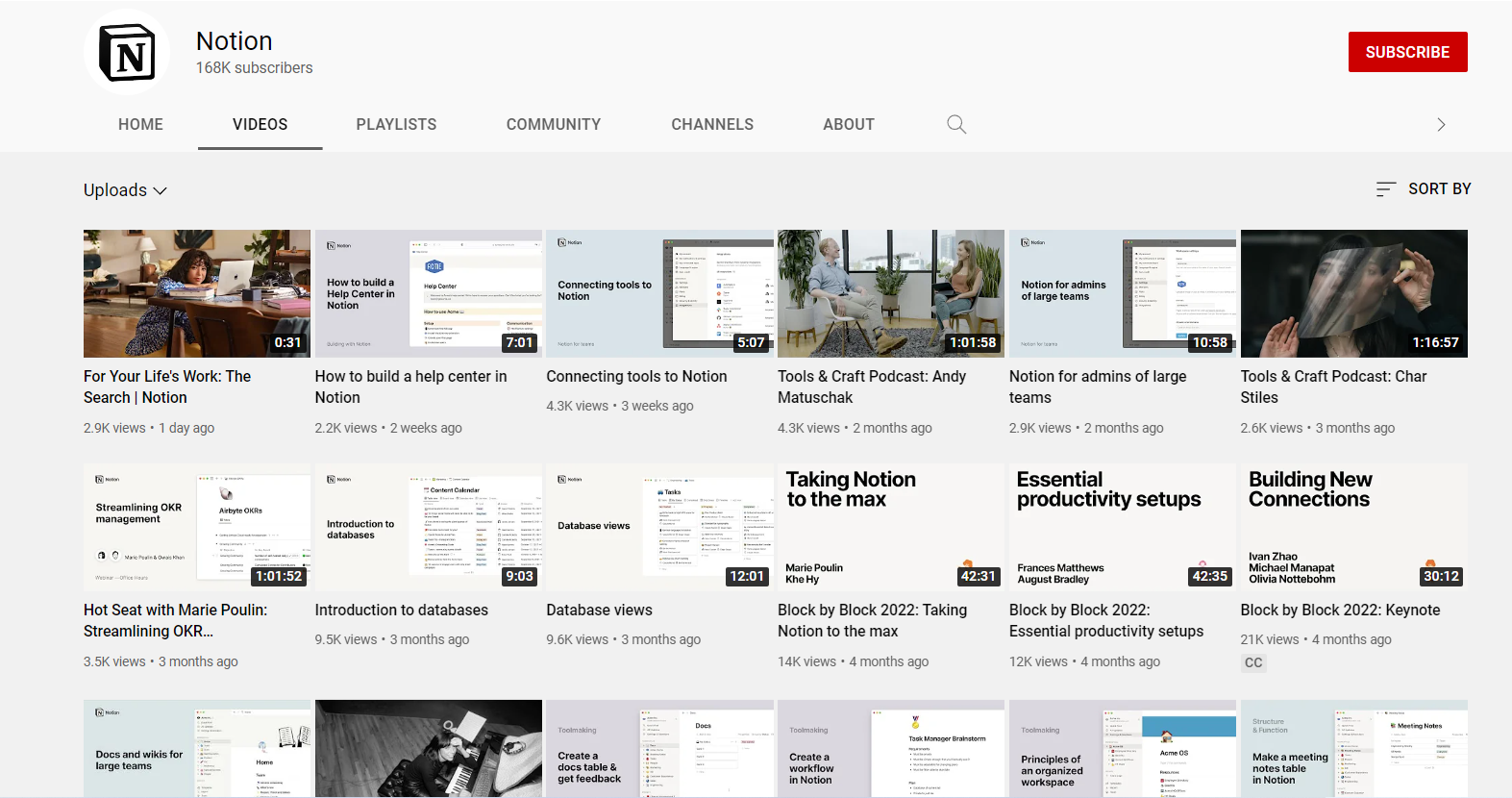Click '2.9K views • 1 day ago' text
Screen dimensions: 1512x798
click(149, 429)
